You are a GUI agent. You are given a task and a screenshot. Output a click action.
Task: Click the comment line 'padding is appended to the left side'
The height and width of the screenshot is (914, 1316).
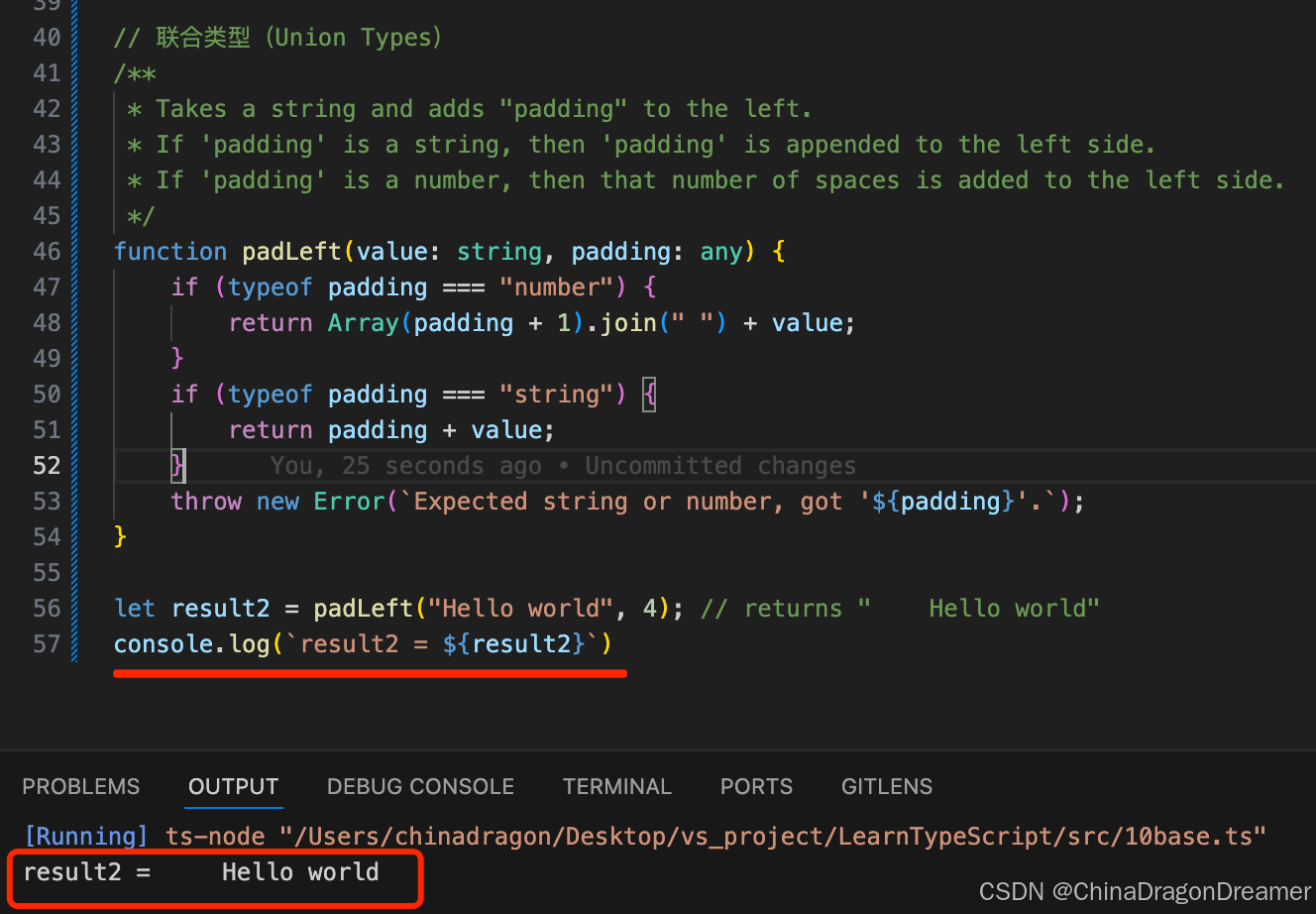(x=641, y=145)
